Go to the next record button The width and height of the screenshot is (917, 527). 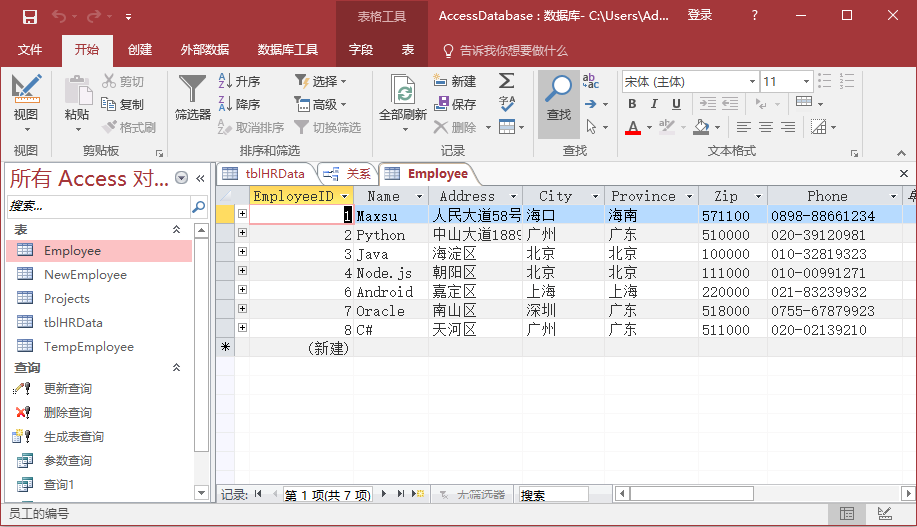click(384, 494)
